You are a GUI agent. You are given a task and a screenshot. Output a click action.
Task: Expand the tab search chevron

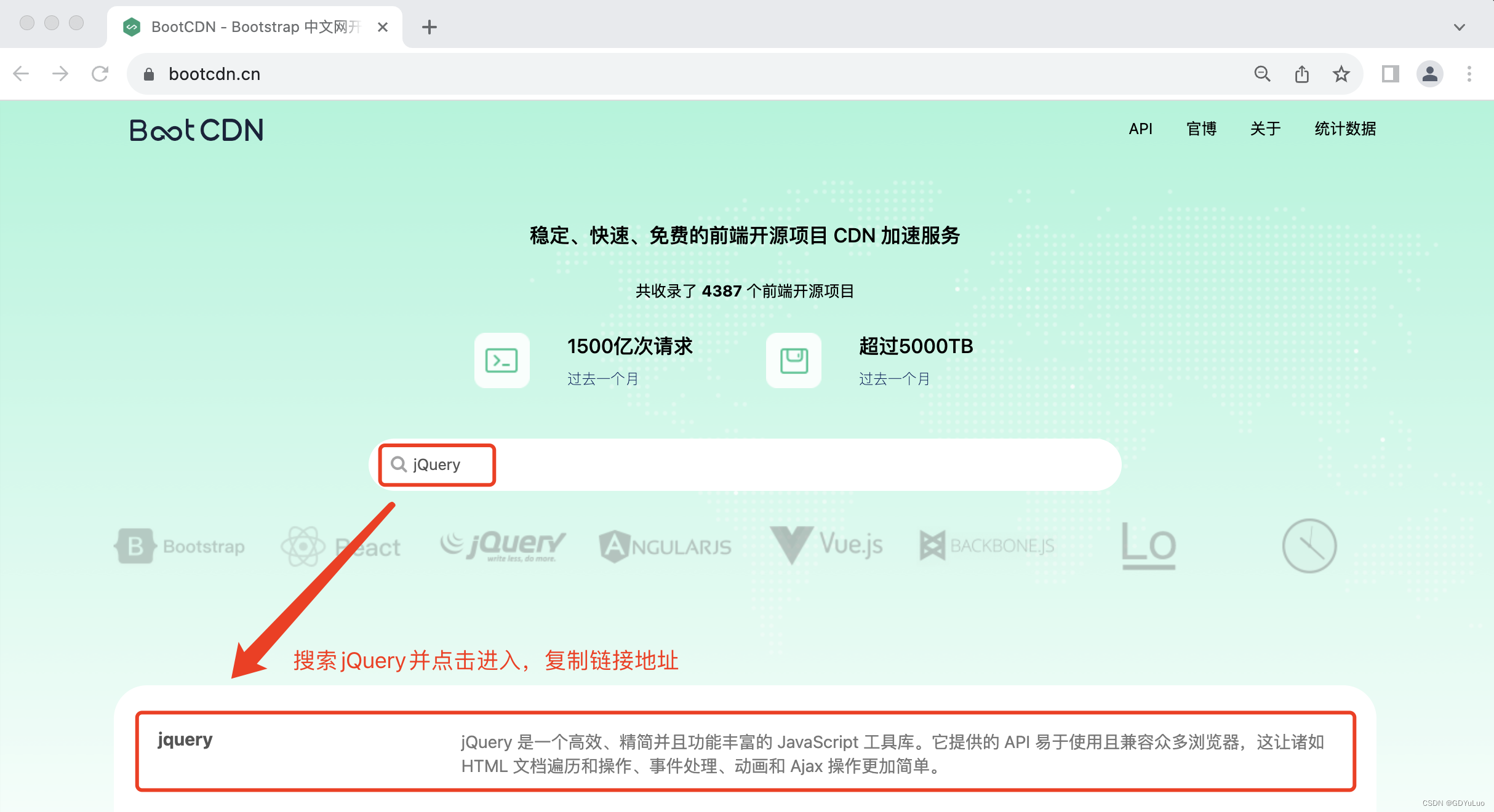tap(1459, 27)
